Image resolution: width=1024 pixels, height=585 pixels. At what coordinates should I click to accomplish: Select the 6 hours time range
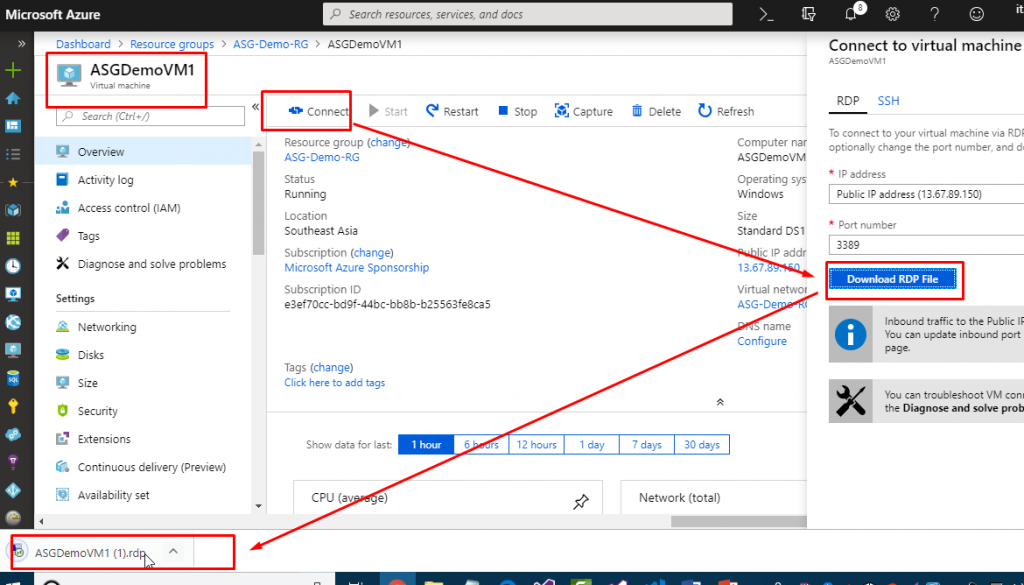point(480,445)
